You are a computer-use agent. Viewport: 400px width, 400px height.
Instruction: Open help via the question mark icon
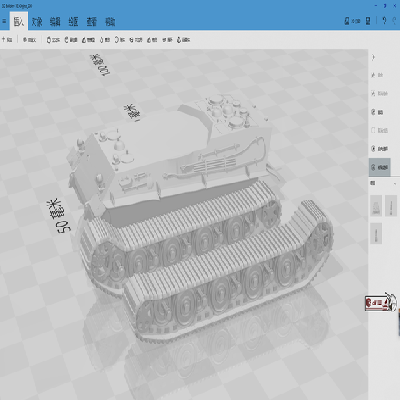click(x=384, y=21)
